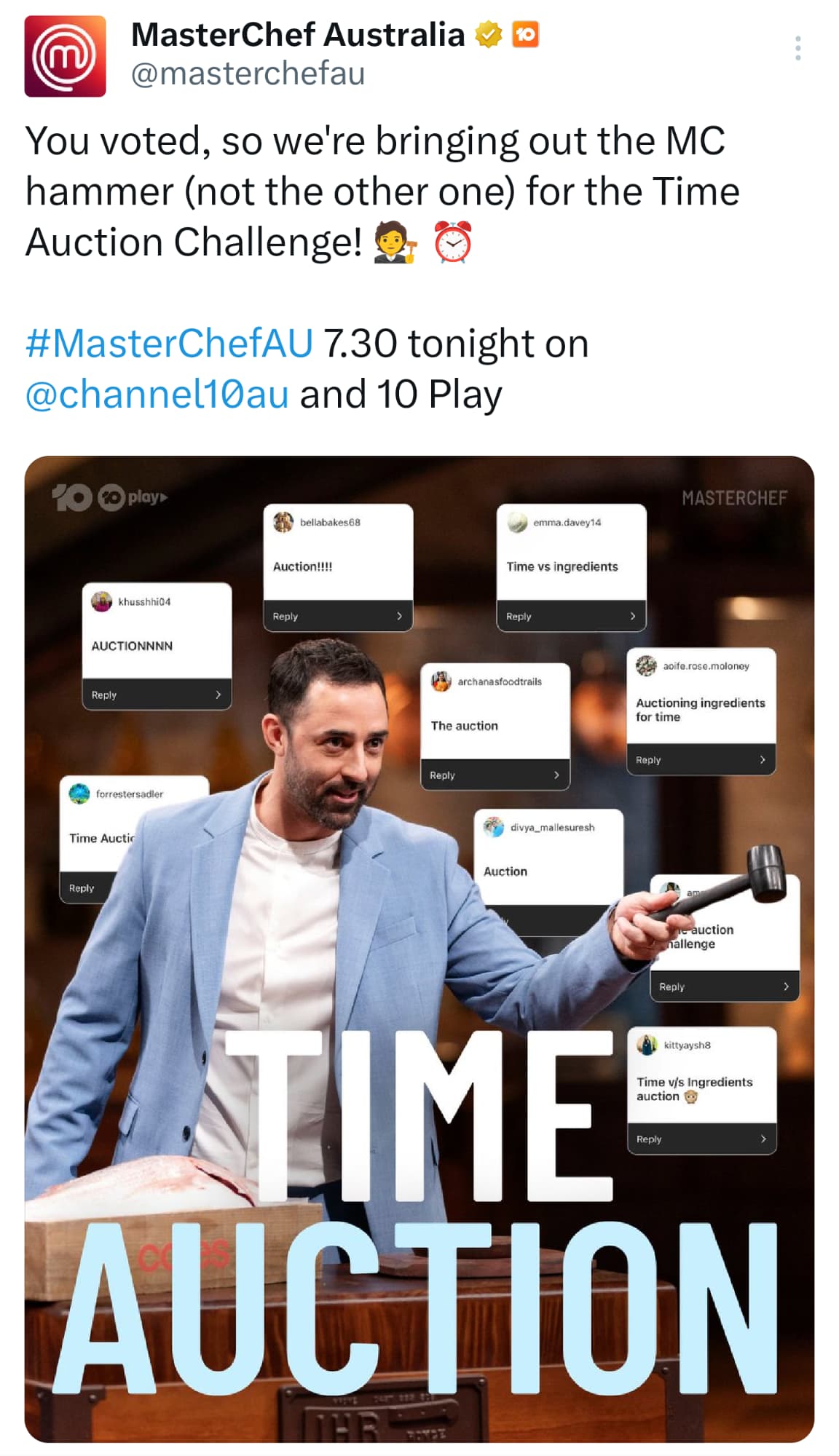839x1456 pixels.
Task: Tap Reply chevron on emma.davey14 card
Action: coord(632,616)
